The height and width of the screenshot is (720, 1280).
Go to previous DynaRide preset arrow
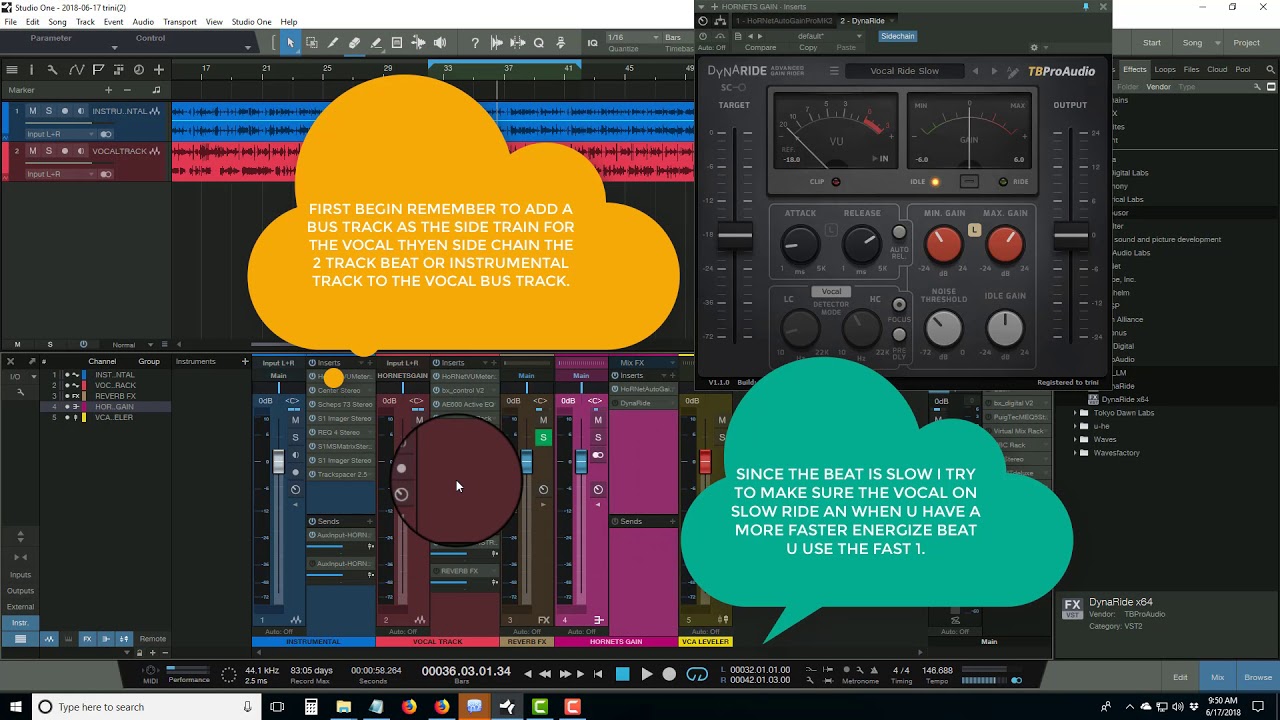click(975, 71)
